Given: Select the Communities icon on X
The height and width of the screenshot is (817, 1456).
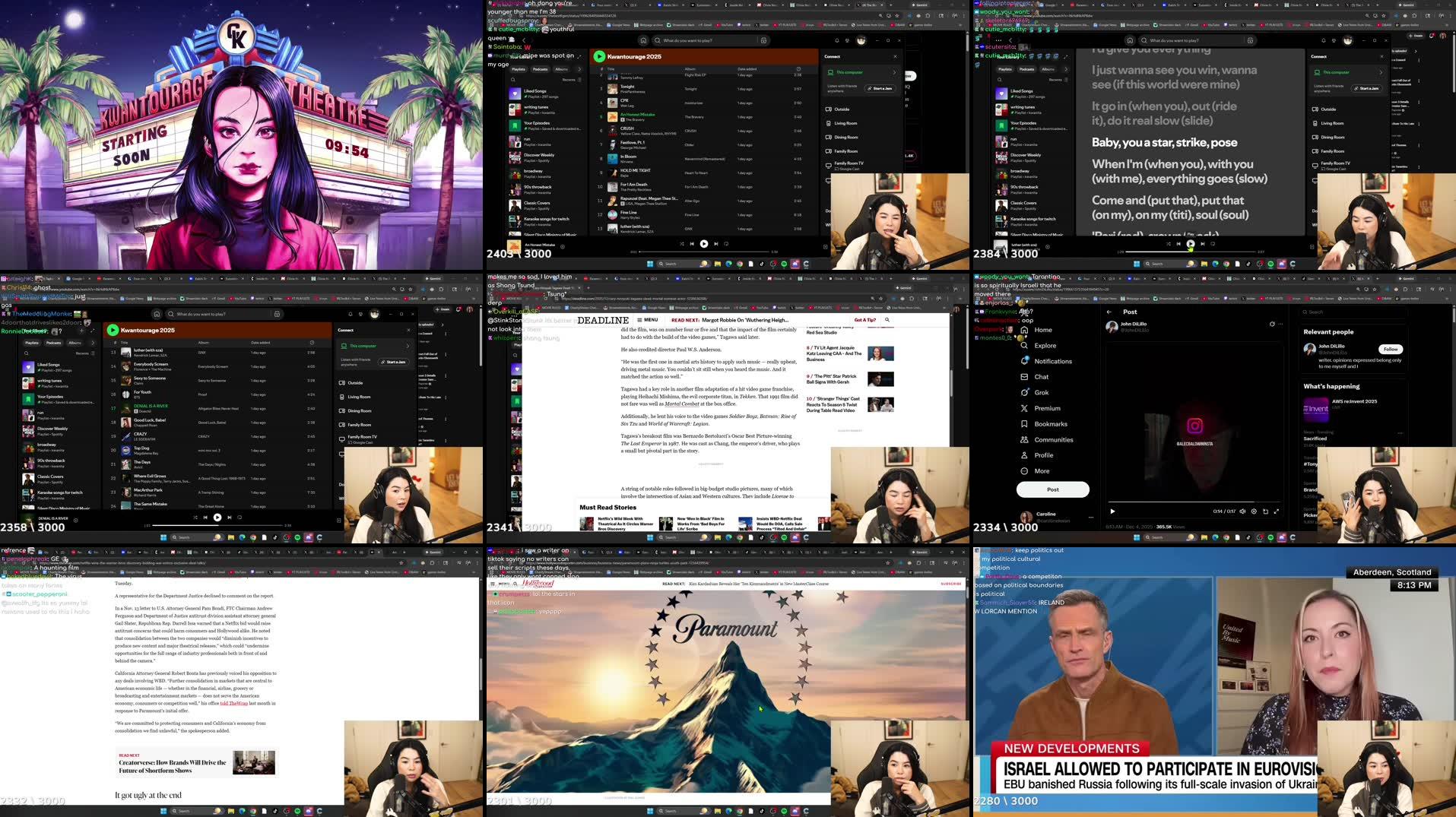Looking at the screenshot, I should tap(1026, 439).
